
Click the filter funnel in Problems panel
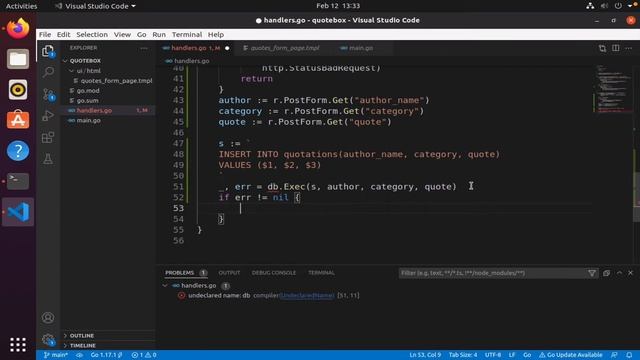coord(591,273)
